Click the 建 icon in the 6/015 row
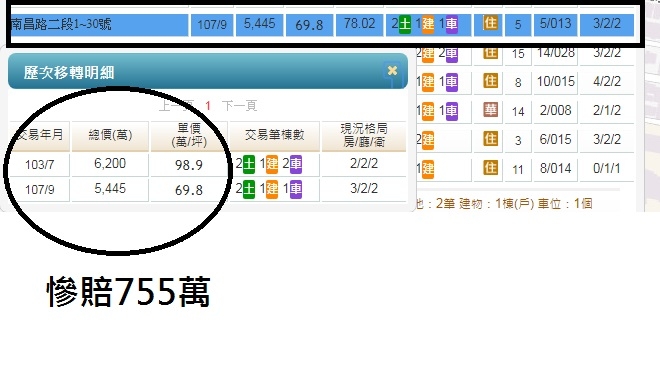Screen dimensions: 660x382 [x=428, y=141]
